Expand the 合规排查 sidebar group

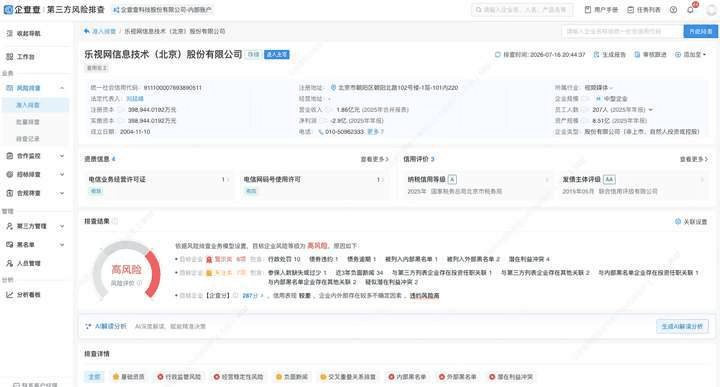tap(62, 193)
